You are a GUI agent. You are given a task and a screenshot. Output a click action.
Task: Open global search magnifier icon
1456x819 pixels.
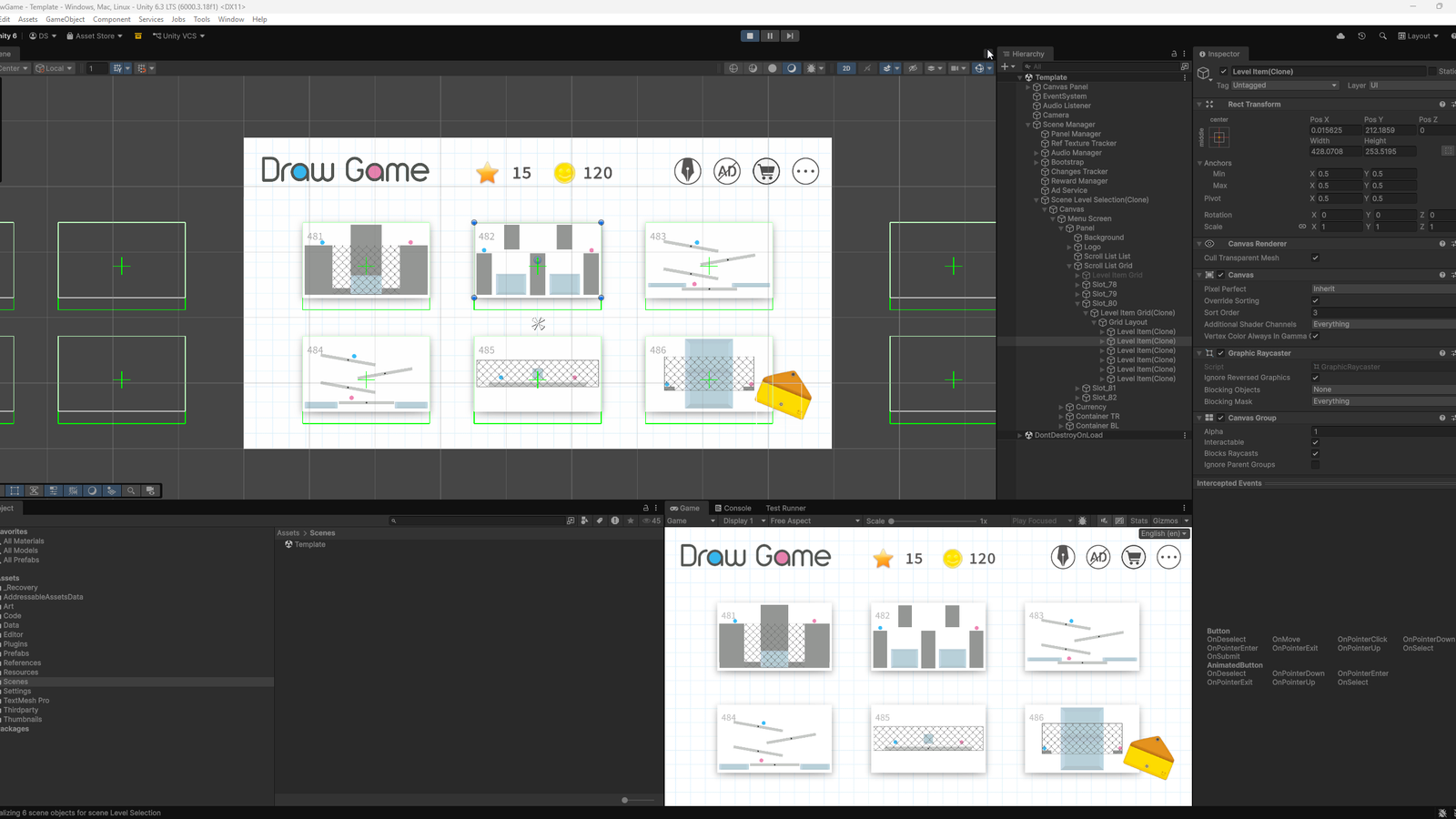click(1382, 35)
